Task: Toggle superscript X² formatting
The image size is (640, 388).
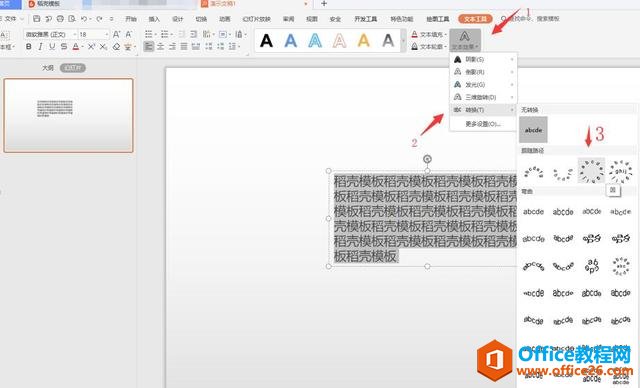Action: click(x=91, y=47)
